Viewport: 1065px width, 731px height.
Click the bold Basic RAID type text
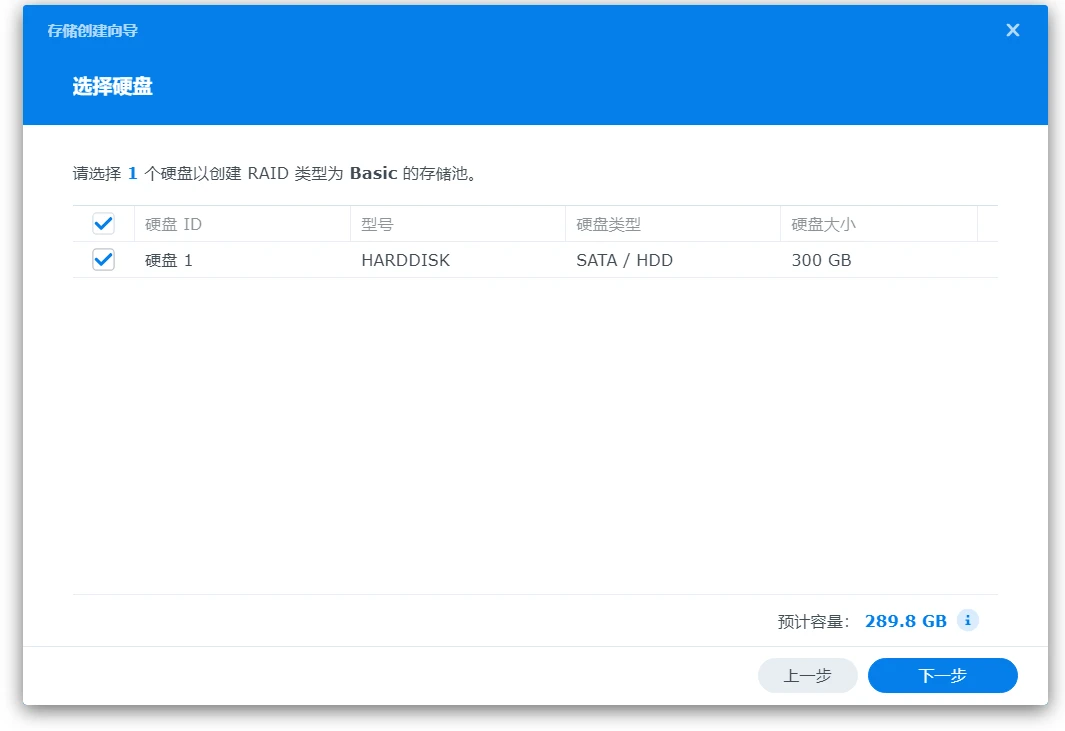(373, 173)
